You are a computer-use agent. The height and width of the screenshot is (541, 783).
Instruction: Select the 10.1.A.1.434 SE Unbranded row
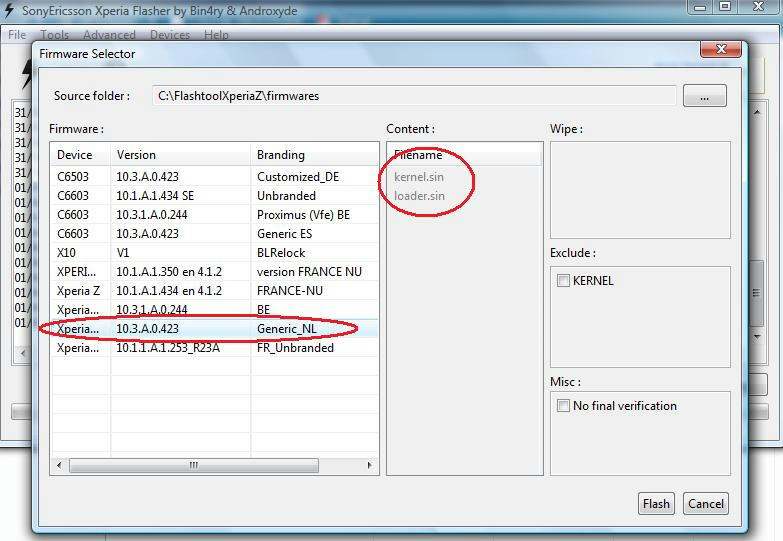click(x=215, y=196)
